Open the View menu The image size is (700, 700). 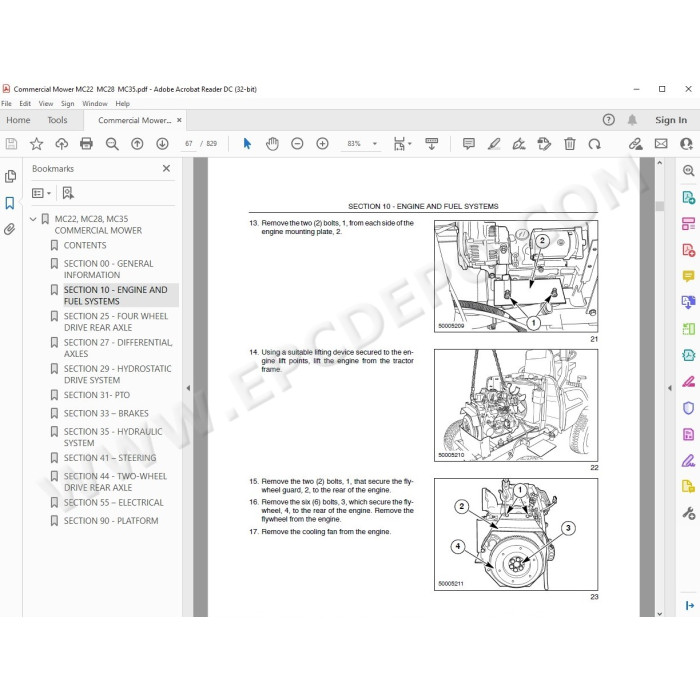pyautogui.click(x=46, y=104)
